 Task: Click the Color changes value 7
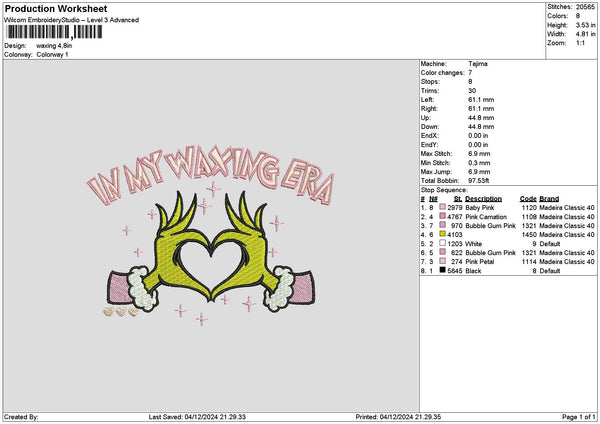click(x=470, y=73)
